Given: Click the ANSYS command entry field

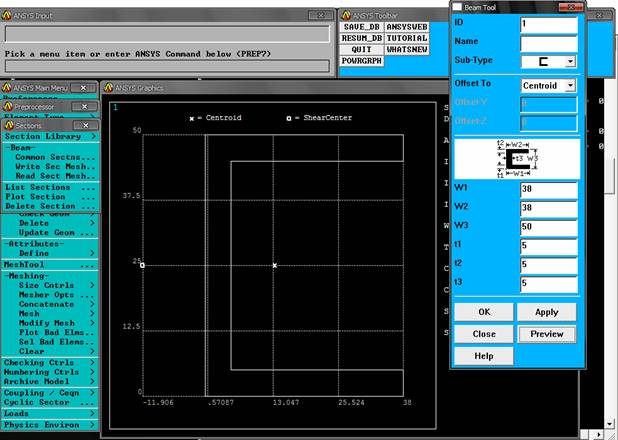Looking at the screenshot, I should 167,65.
